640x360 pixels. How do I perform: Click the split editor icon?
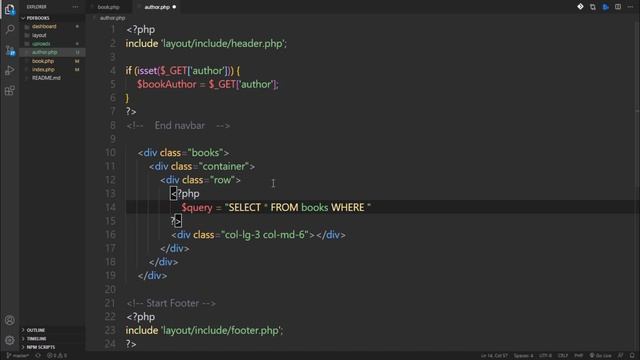click(618, 7)
